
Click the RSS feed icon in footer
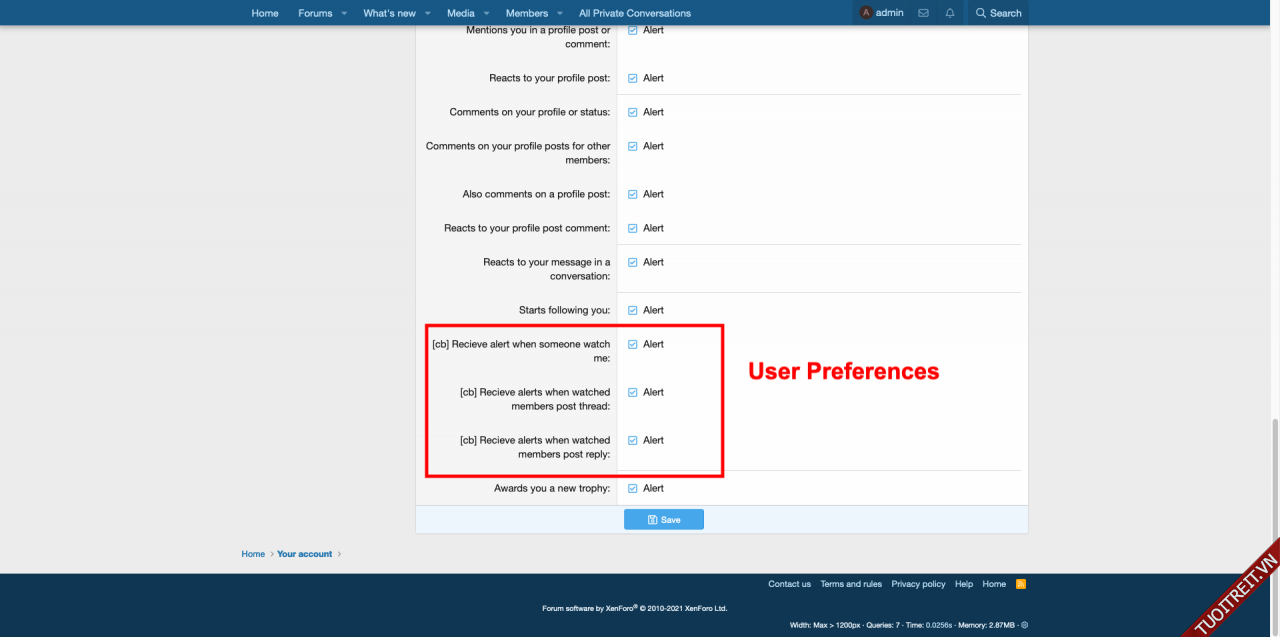[1021, 584]
